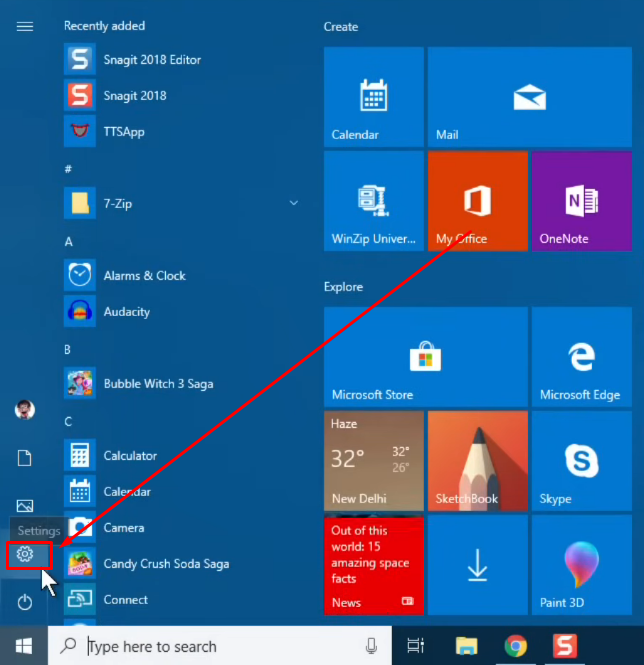
Task: Open File Explorer from the taskbar
Action: coord(466,646)
